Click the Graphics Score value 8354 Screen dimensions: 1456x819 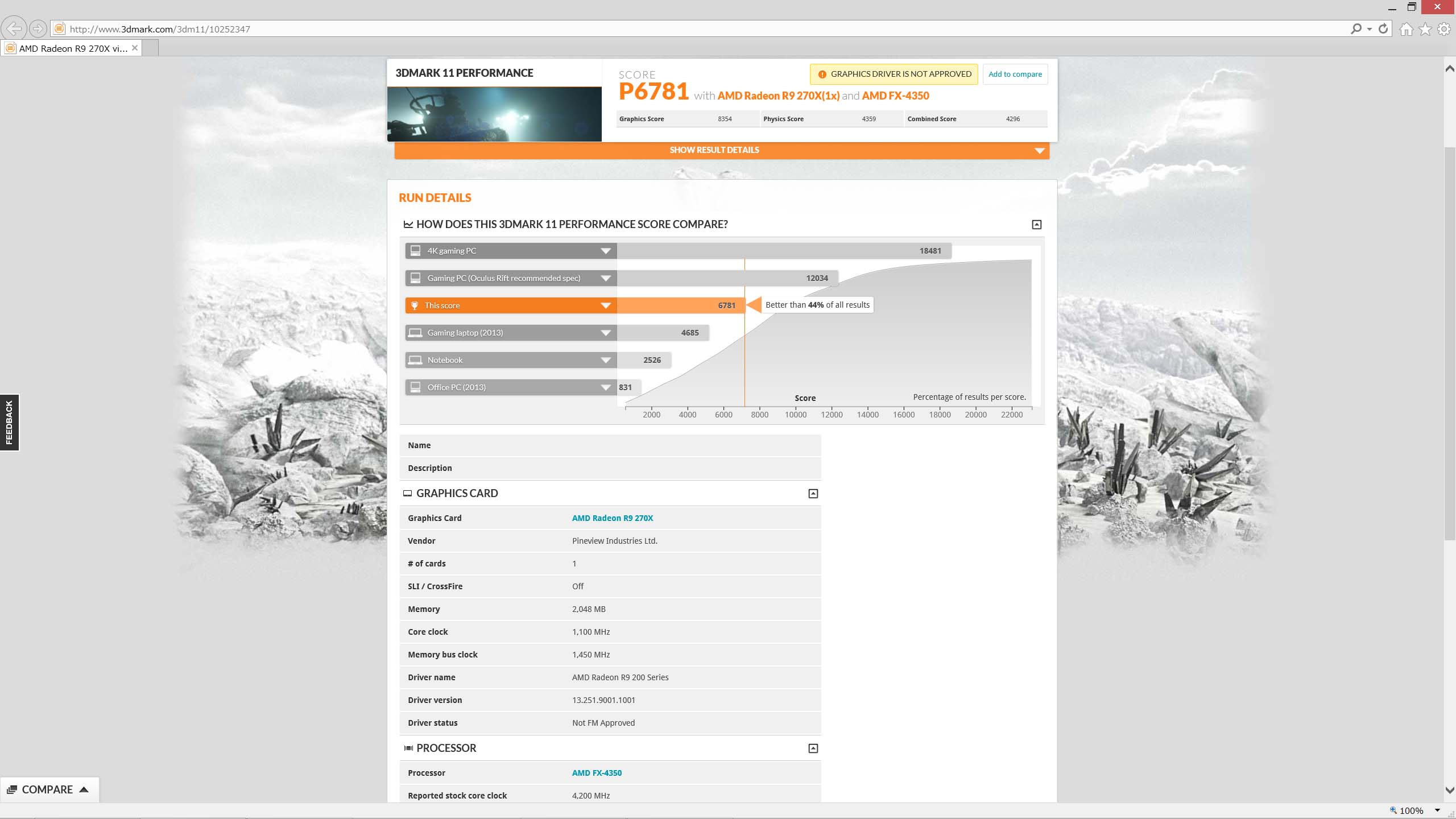coord(725,119)
